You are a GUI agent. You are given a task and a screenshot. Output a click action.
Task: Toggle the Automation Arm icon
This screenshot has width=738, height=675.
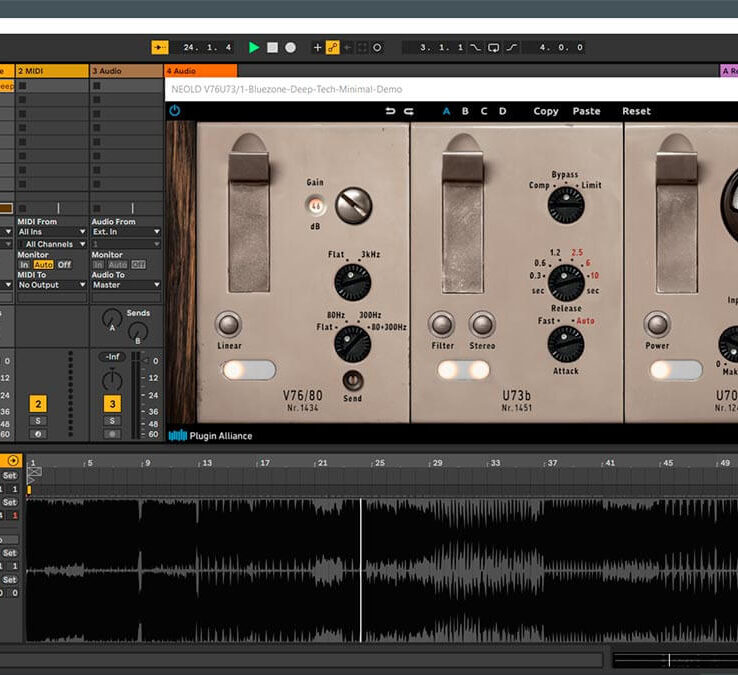tap(333, 48)
